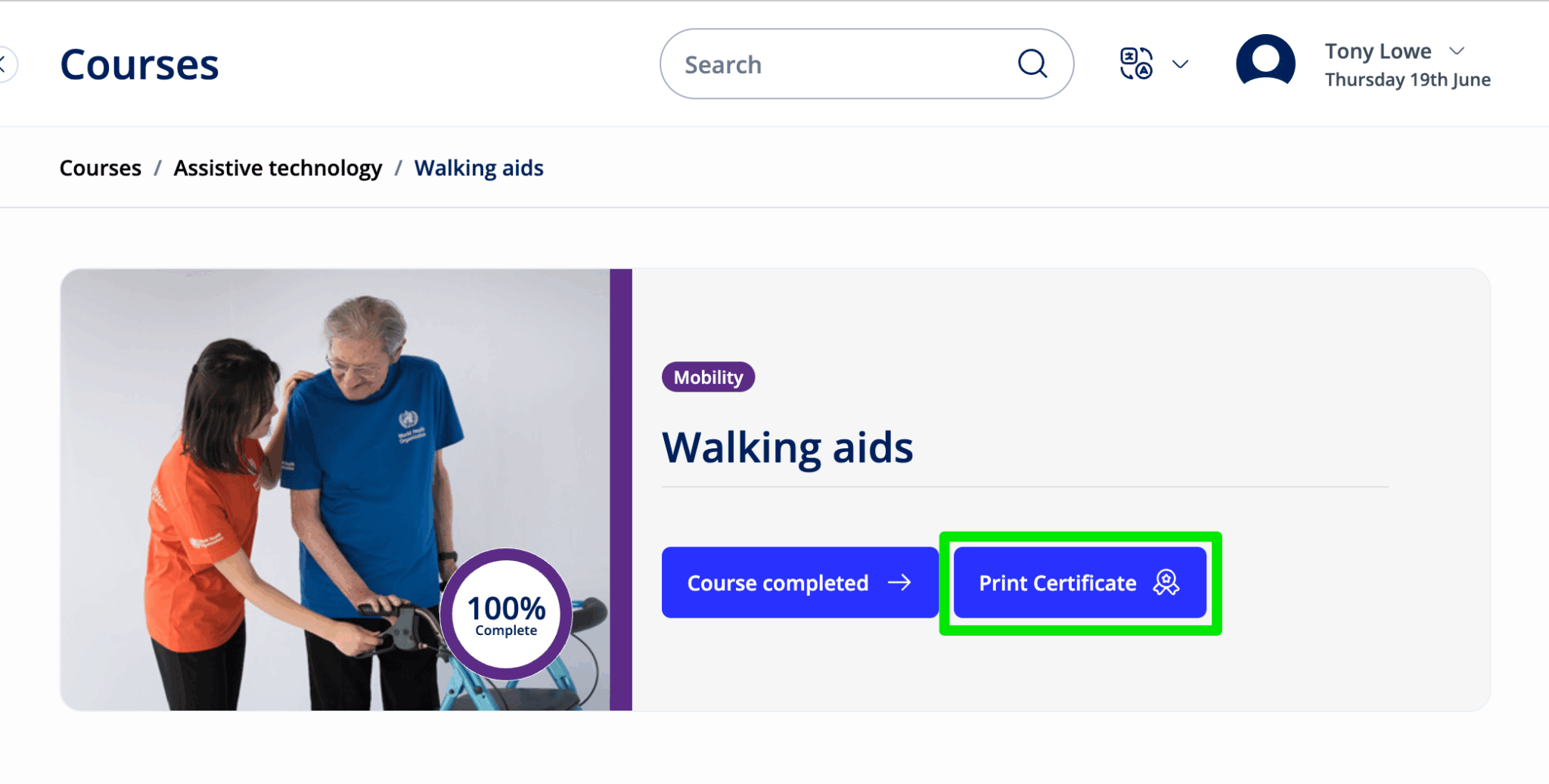Open Assistive technology from the breadcrumb
This screenshot has height=784, width=1549.
[x=277, y=167]
